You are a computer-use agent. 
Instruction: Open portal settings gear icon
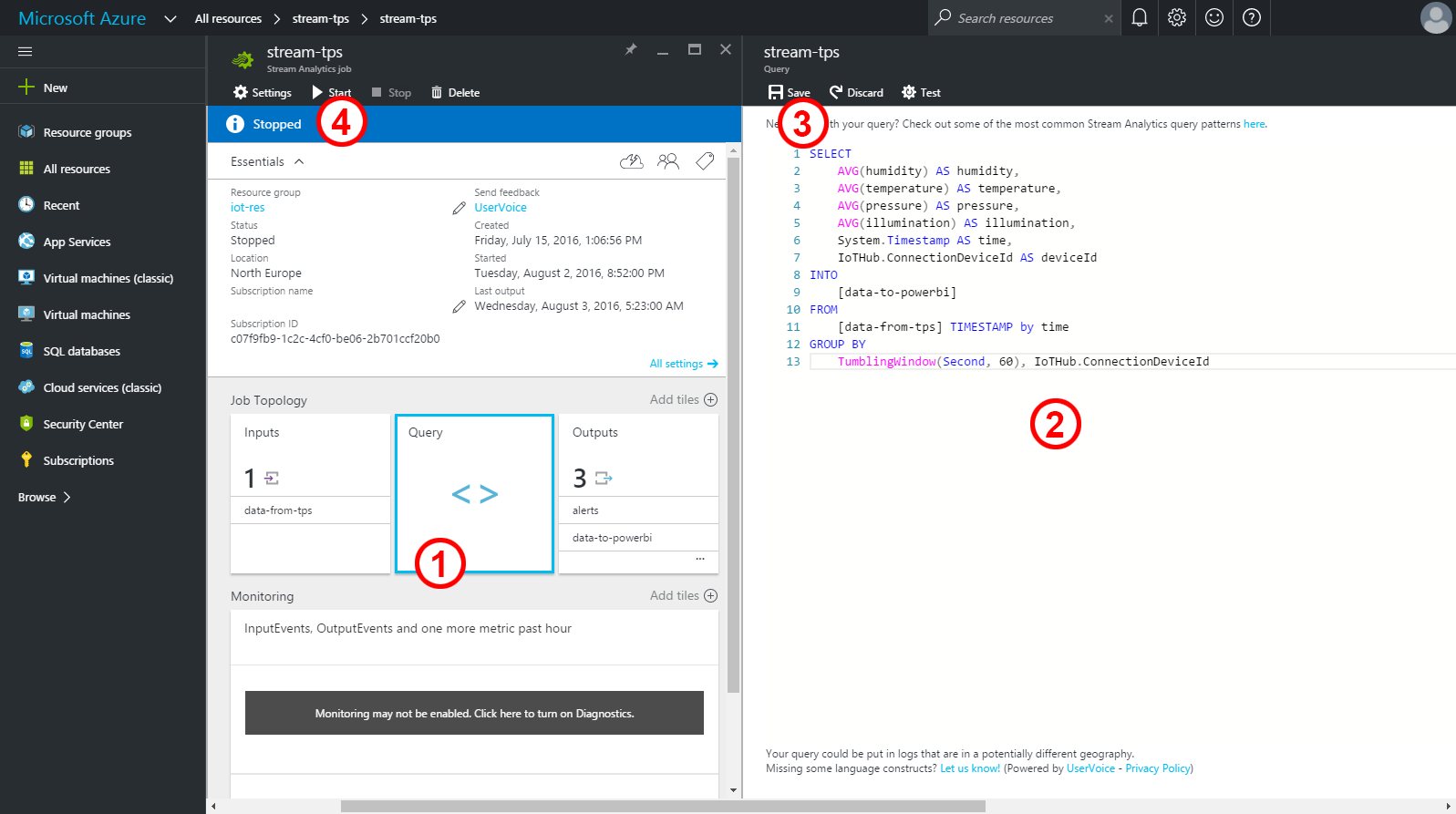click(1177, 17)
